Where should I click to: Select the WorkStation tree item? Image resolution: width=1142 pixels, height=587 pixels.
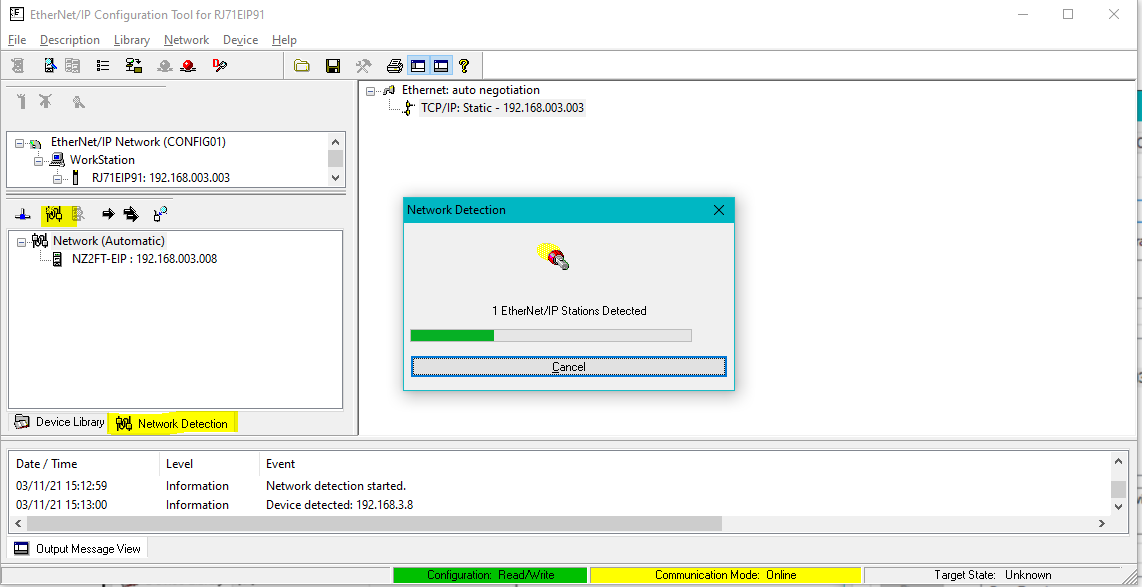(x=102, y=160)
